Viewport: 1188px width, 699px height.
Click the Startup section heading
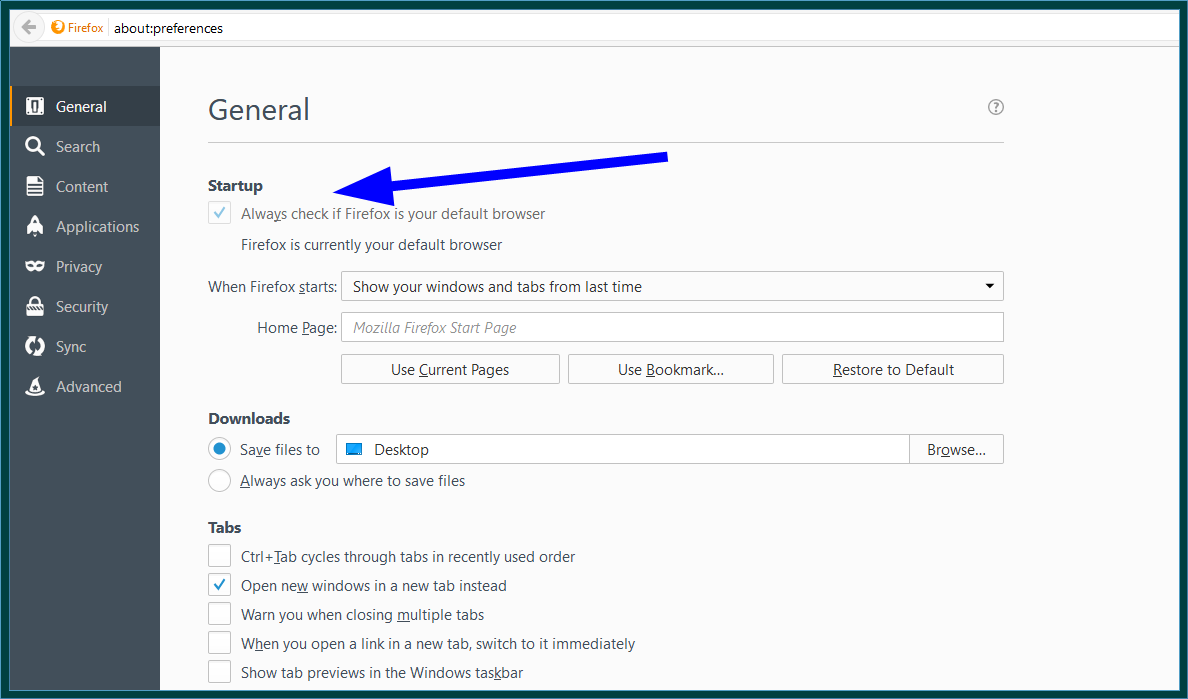pos(236,186)
